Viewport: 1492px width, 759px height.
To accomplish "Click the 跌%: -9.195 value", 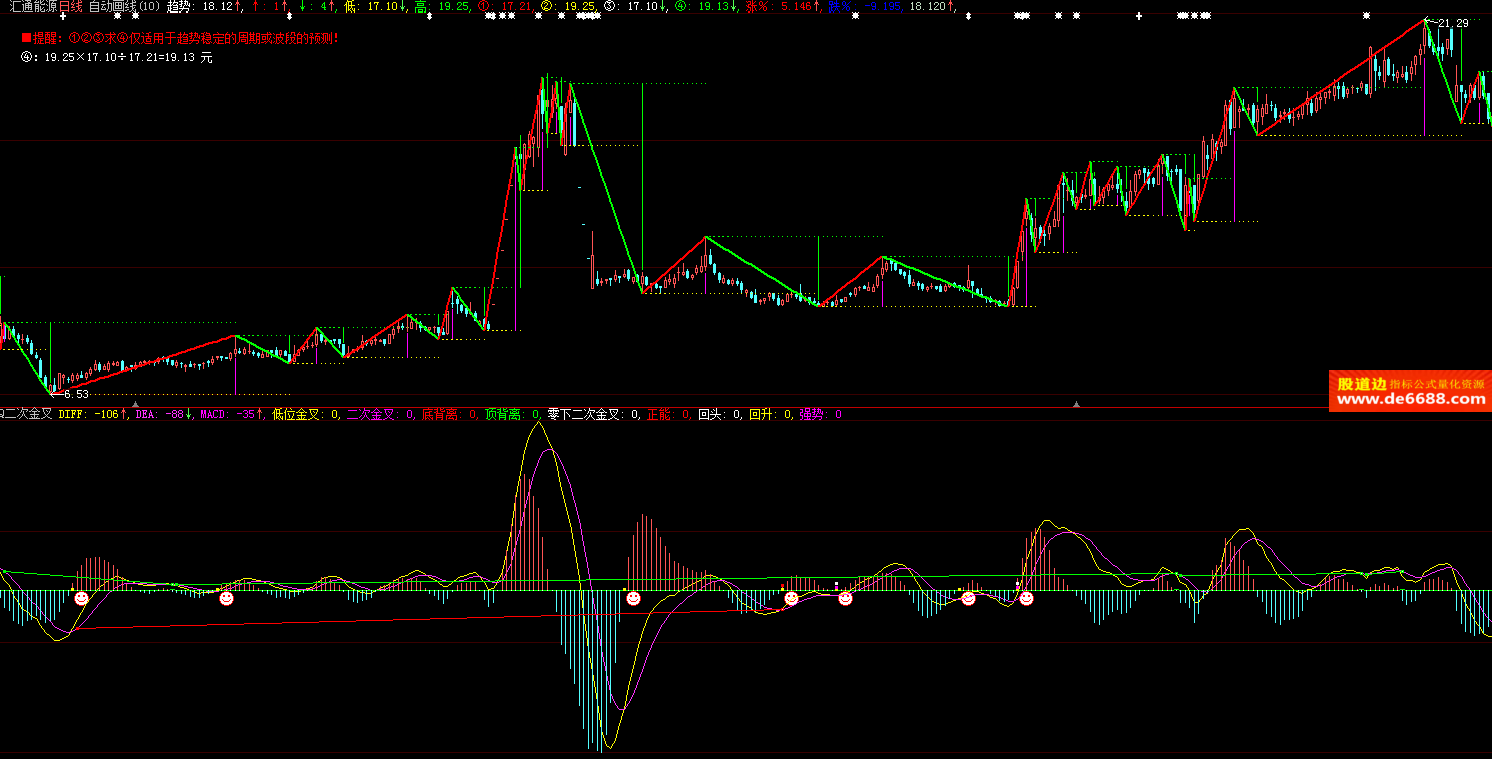I will [865, 7].
